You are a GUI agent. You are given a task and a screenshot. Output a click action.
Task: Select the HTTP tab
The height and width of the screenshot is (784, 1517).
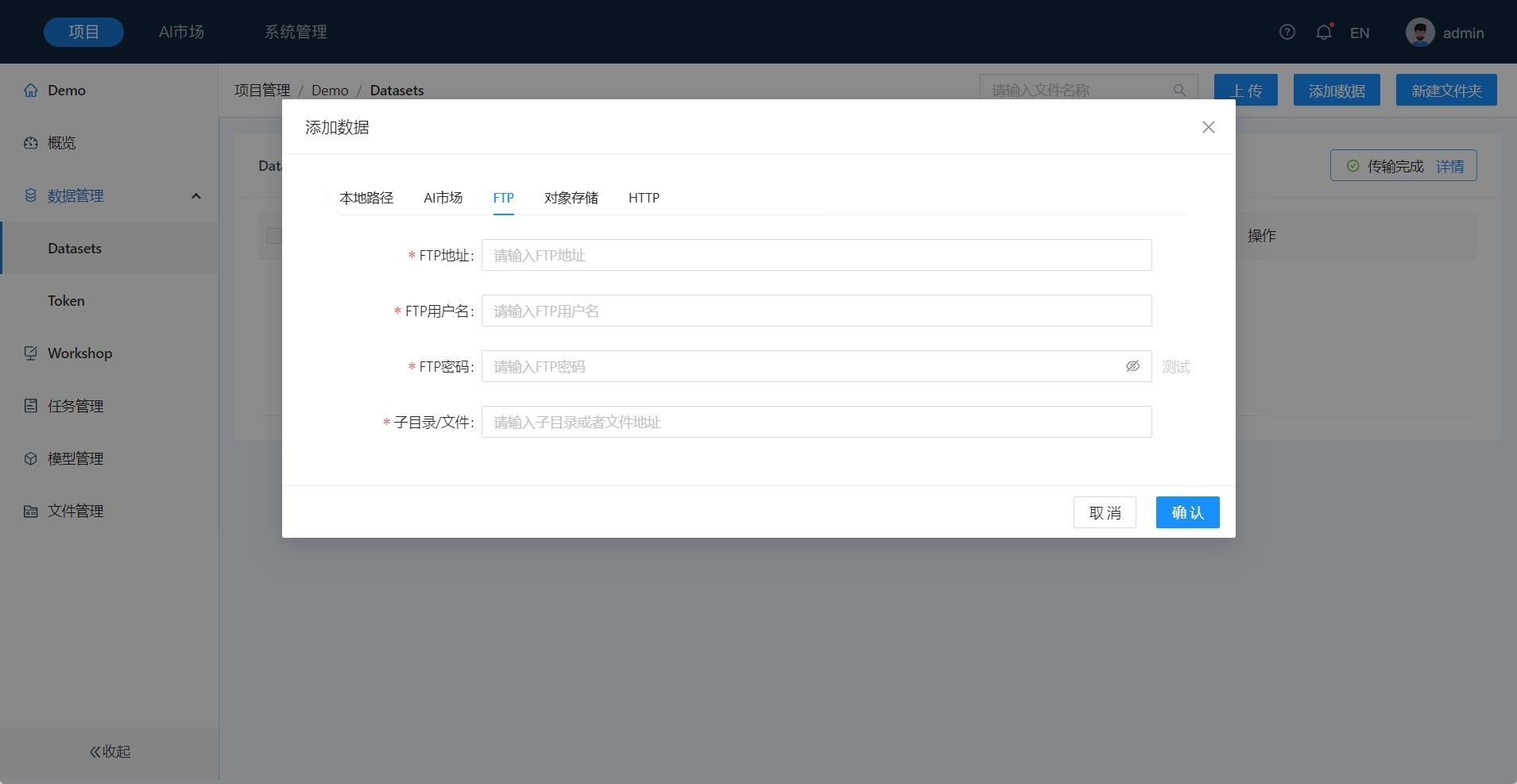[x=644, y=198]
